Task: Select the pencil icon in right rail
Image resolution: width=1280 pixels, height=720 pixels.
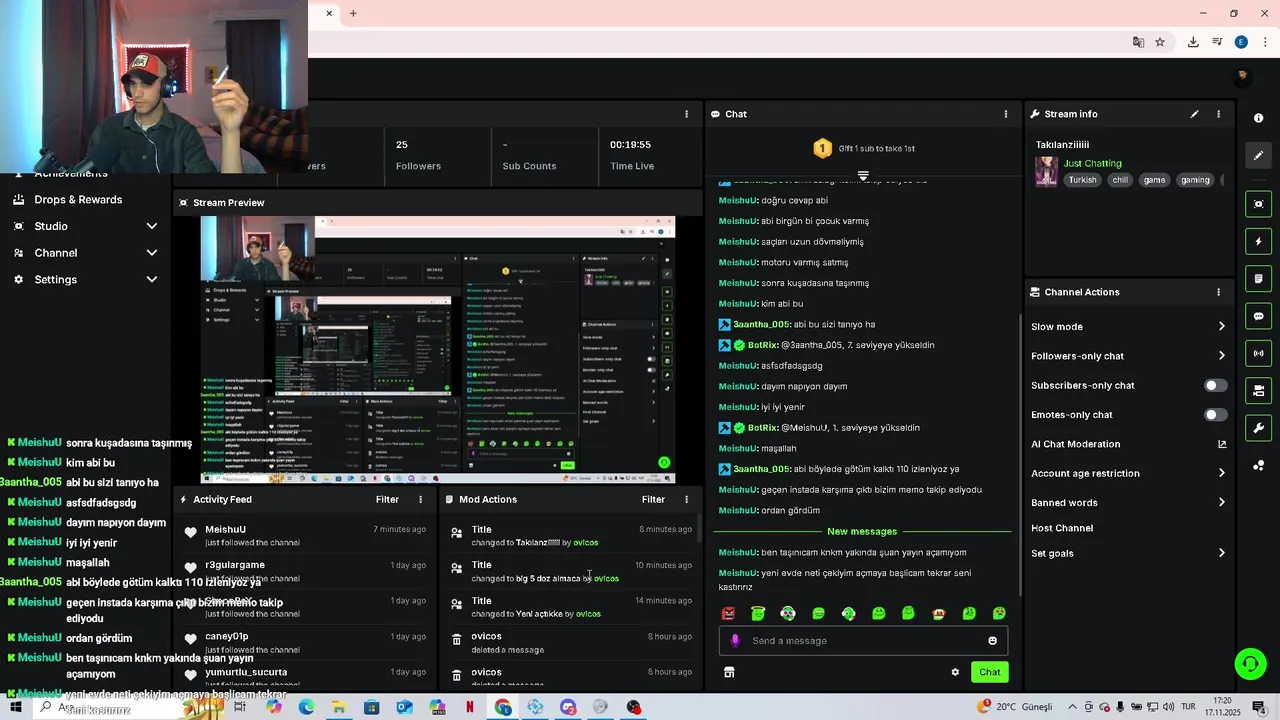Action: tap(1258, 155)
